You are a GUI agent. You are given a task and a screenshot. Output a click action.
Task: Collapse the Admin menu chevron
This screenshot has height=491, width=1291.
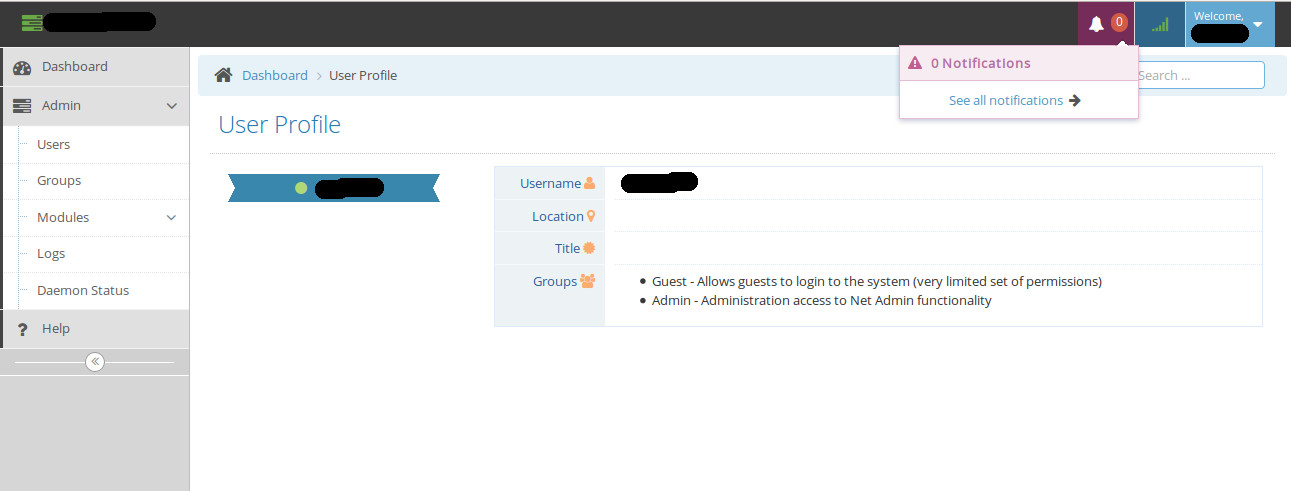point(171,106)
